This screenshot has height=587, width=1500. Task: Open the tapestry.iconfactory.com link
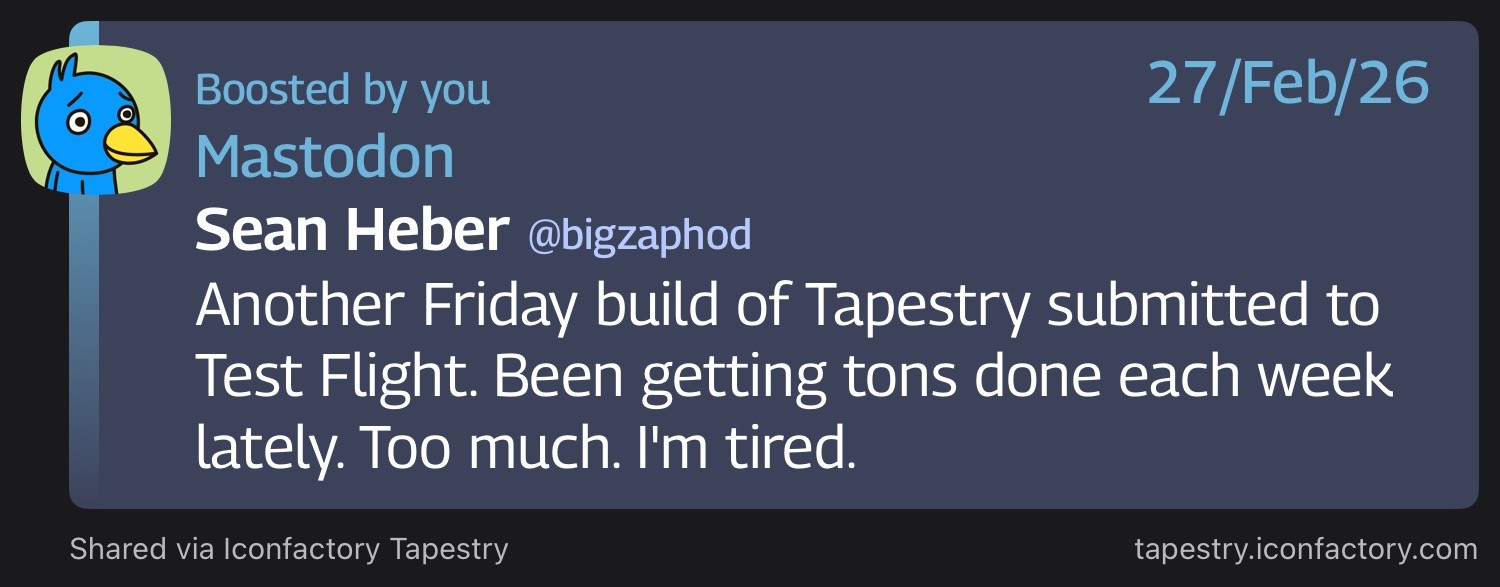pos(1305,549)
